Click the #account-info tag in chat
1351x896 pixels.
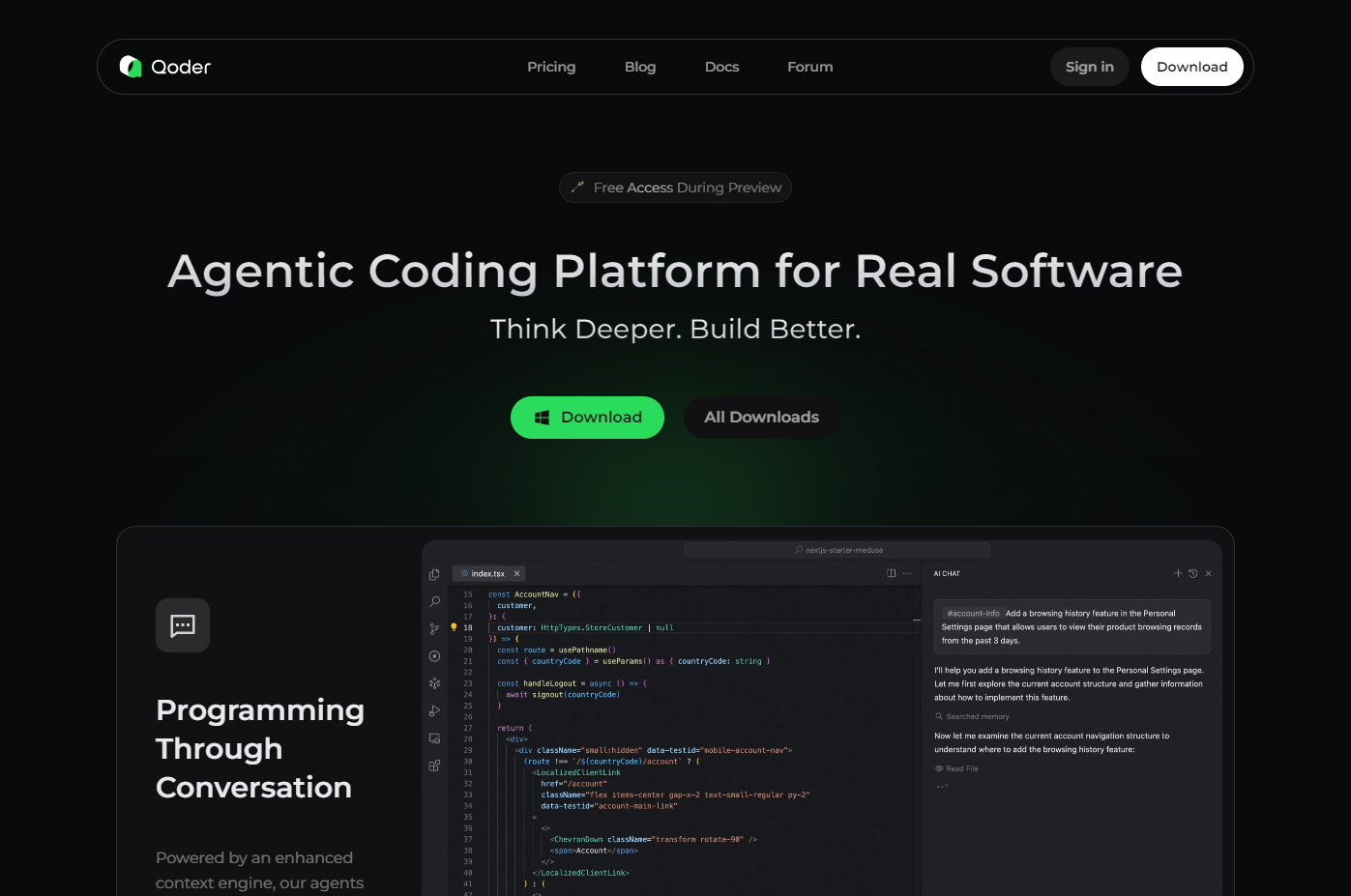pyautogui.click(x=973, y=613)
